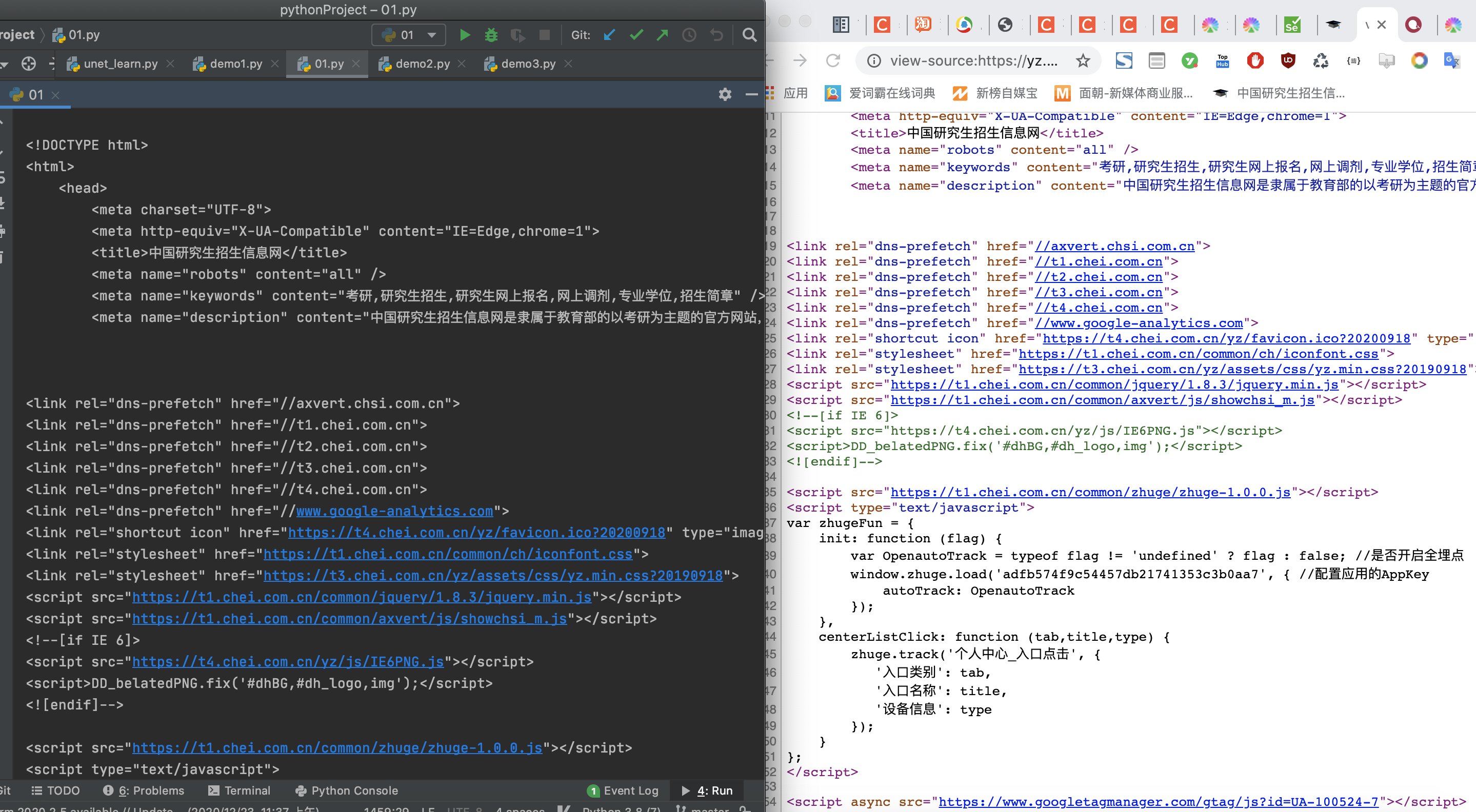The height and width of the screenshot is (812, 1476).
Task: Close the 01.py editor tab
Action: 356,64
